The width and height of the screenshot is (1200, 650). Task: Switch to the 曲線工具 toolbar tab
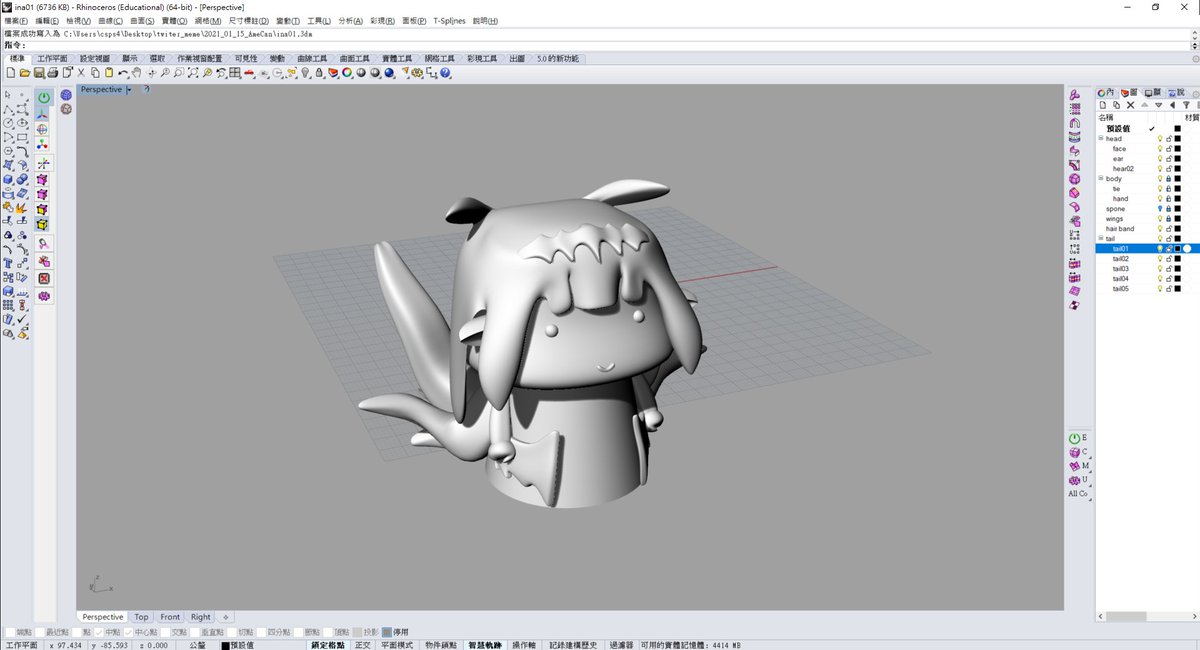(312, 59)
